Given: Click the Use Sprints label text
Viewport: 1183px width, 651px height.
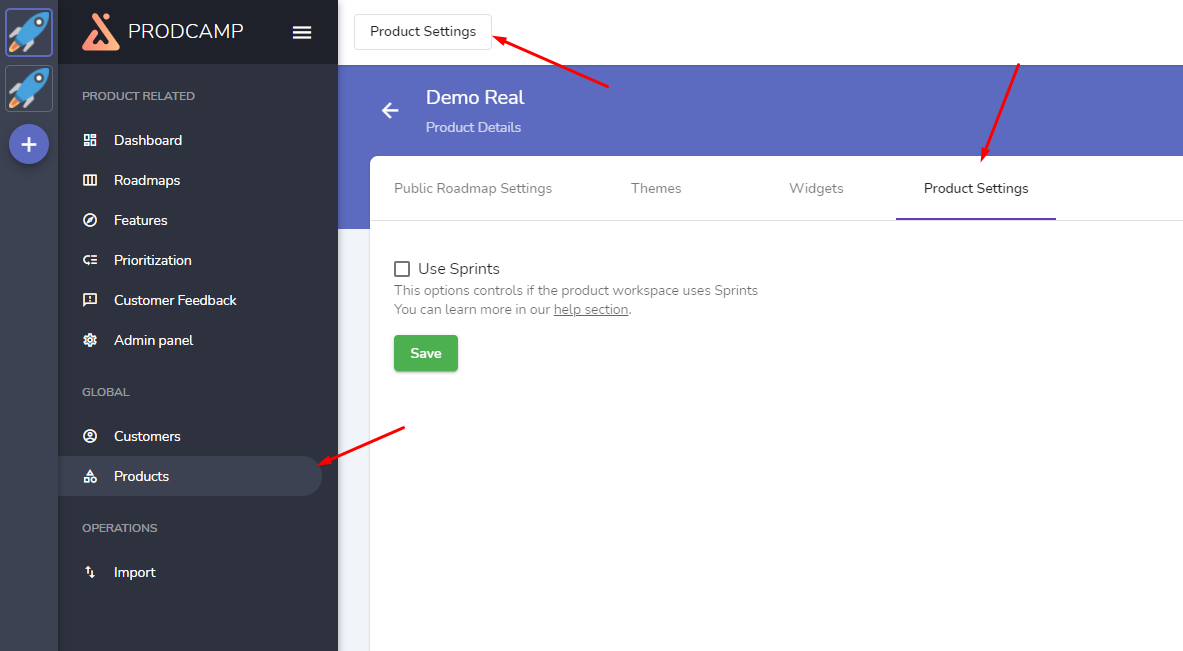Looking at the screenshot, I should pyautogui.click(x=459, y=269).
